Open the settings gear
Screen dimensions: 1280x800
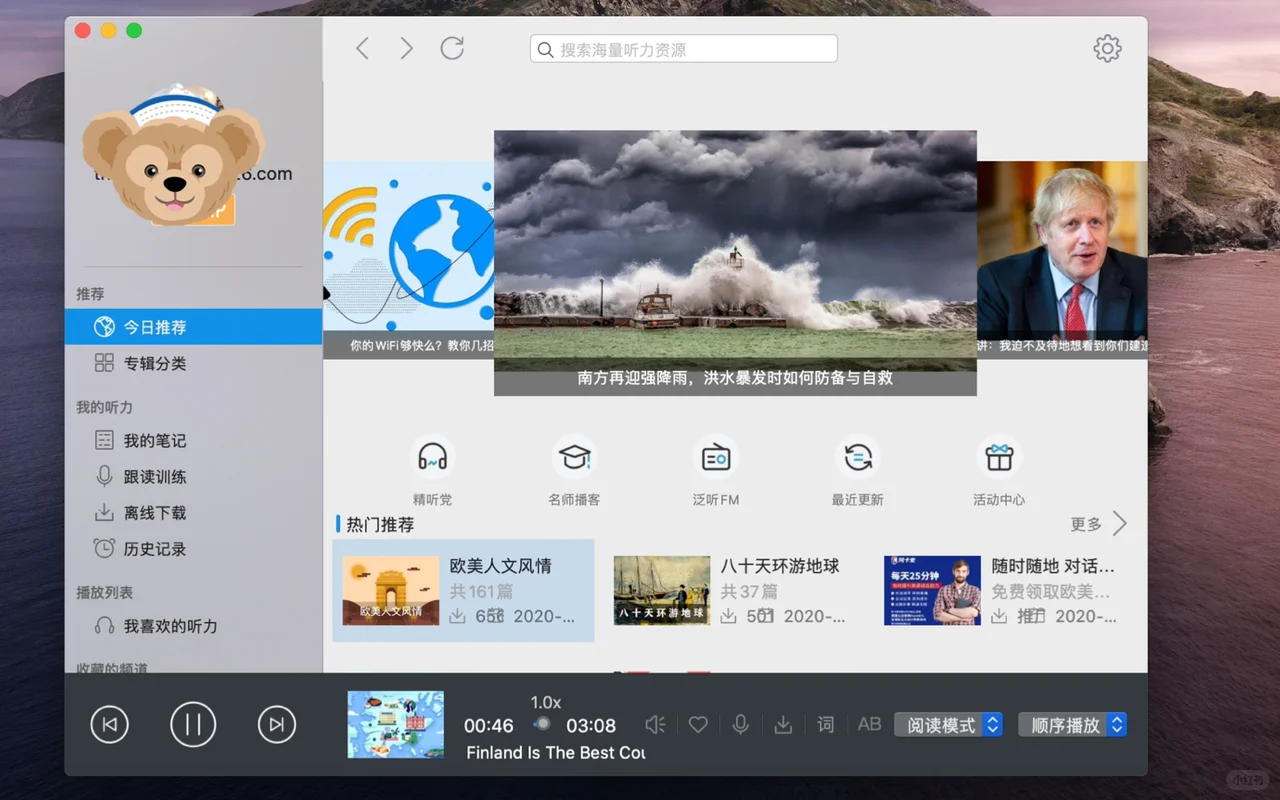point(1107,48)
